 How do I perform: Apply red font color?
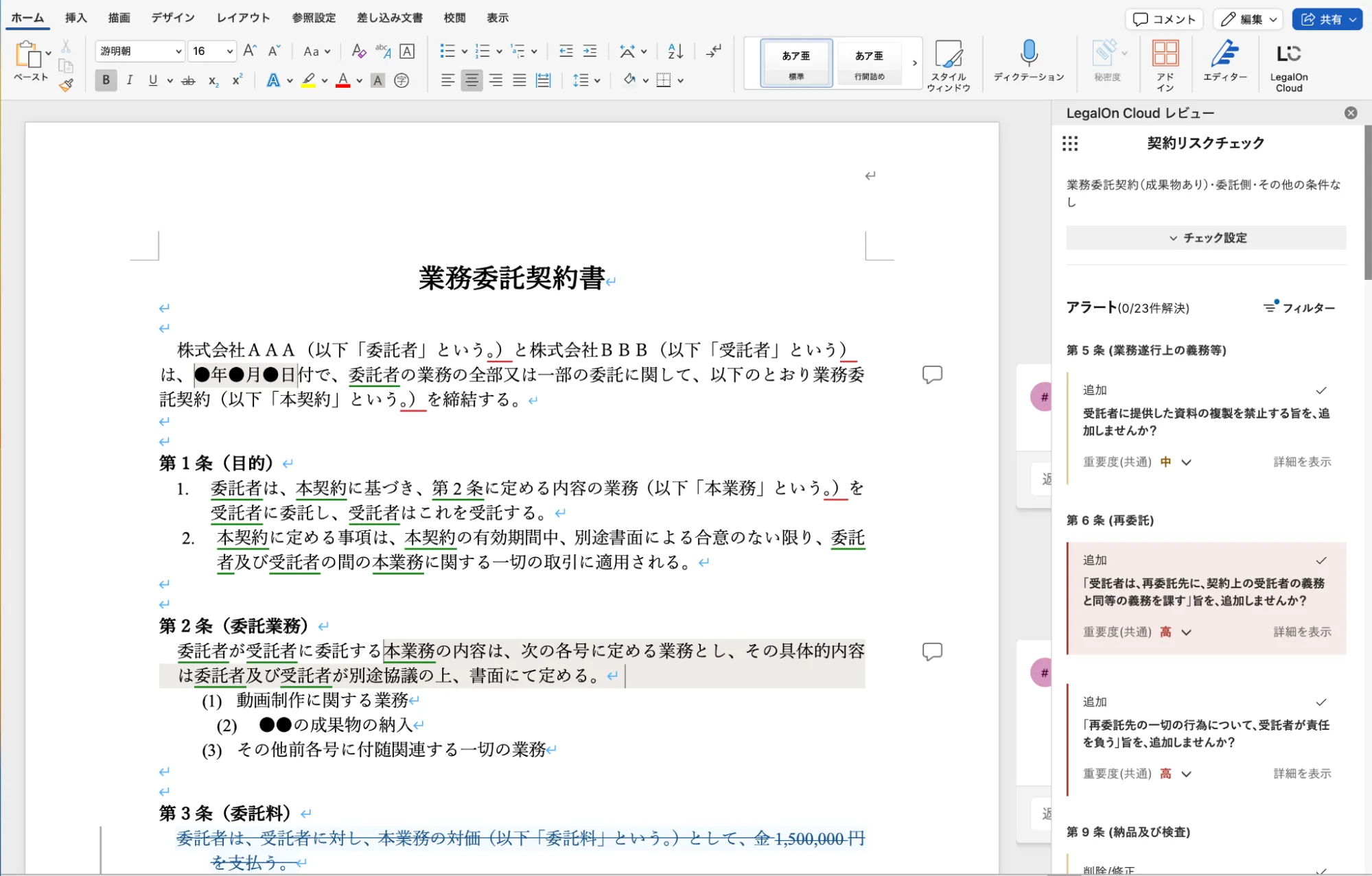[x=343, y=80]
